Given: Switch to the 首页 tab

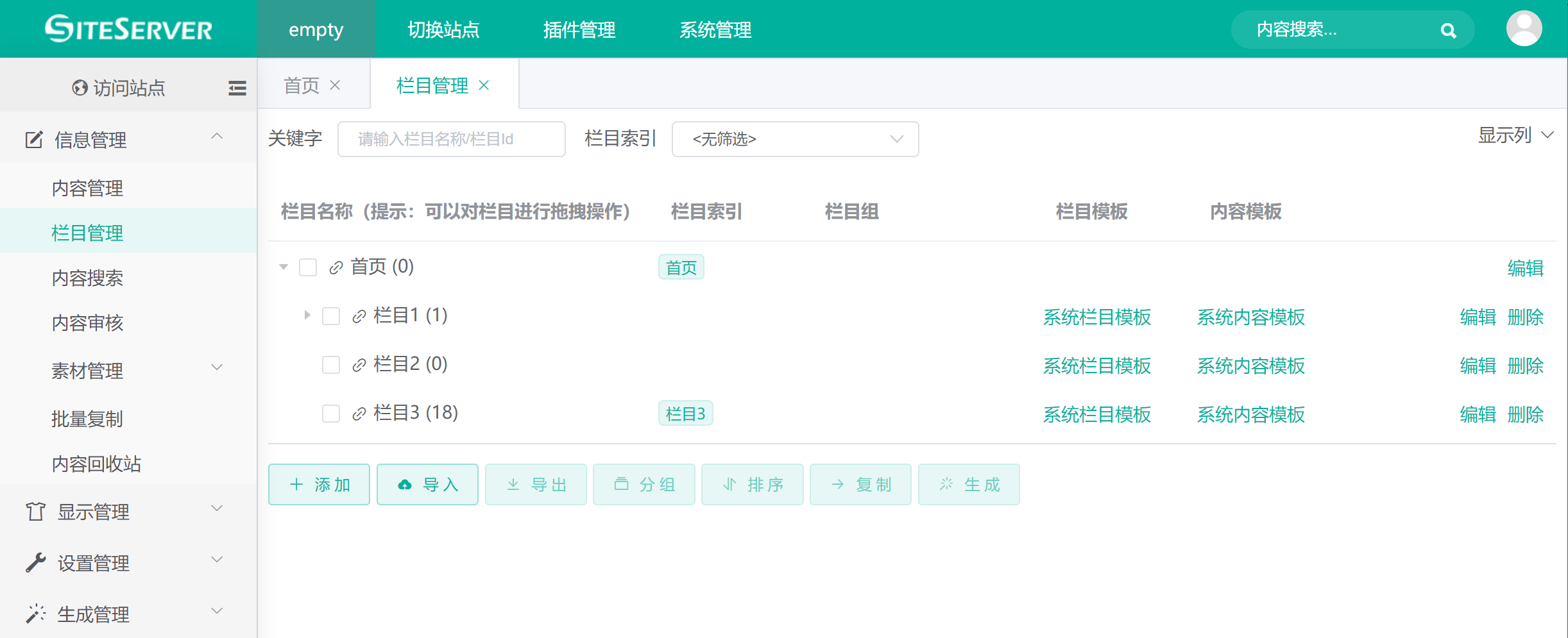Looking at the screenshot, I should click(301, 85).
